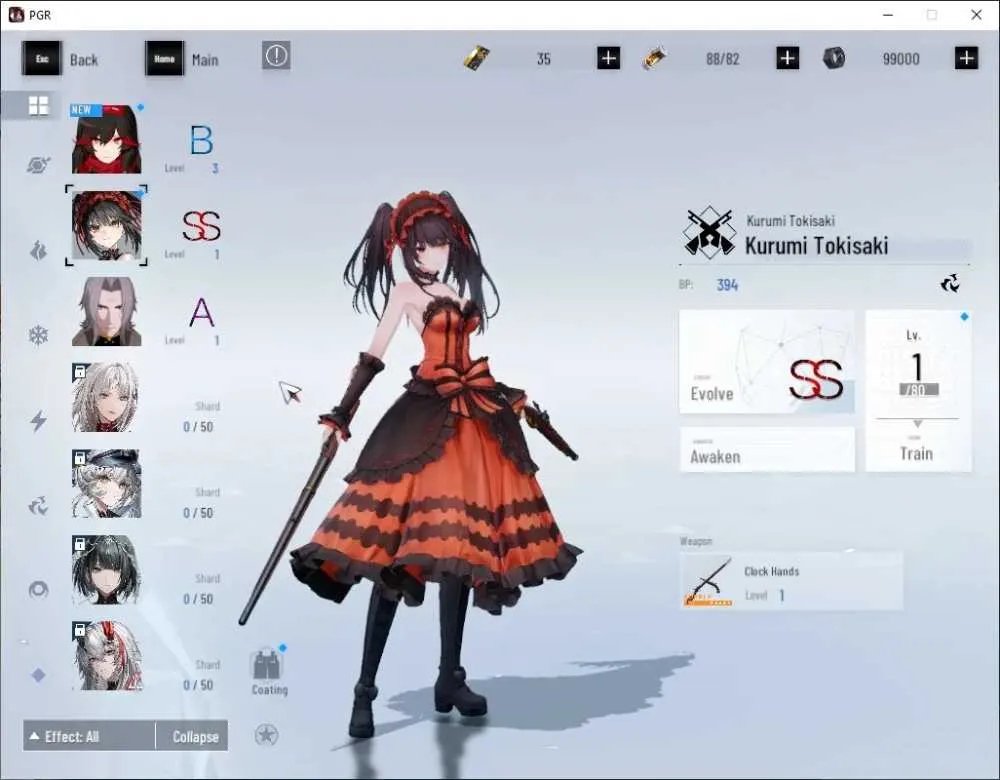Go Back using the Esc button
The image size is (1000, 780).
42,59
